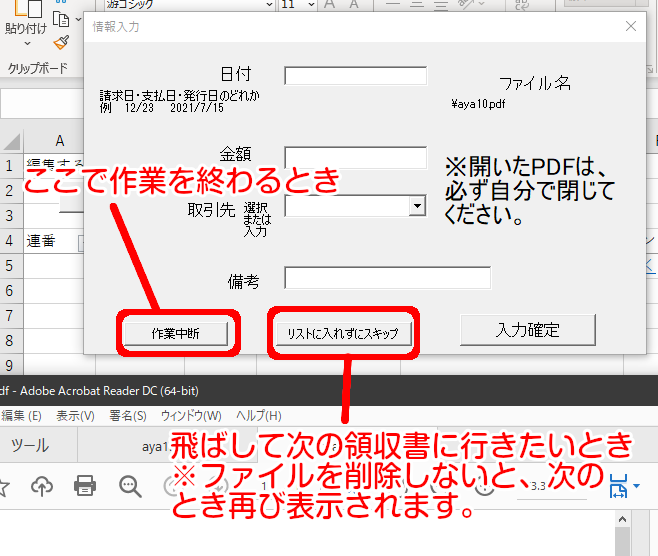This screenshot has height=556, width=658.
Task: Open the copy options dropdown arrow
Action: point(78,20)
